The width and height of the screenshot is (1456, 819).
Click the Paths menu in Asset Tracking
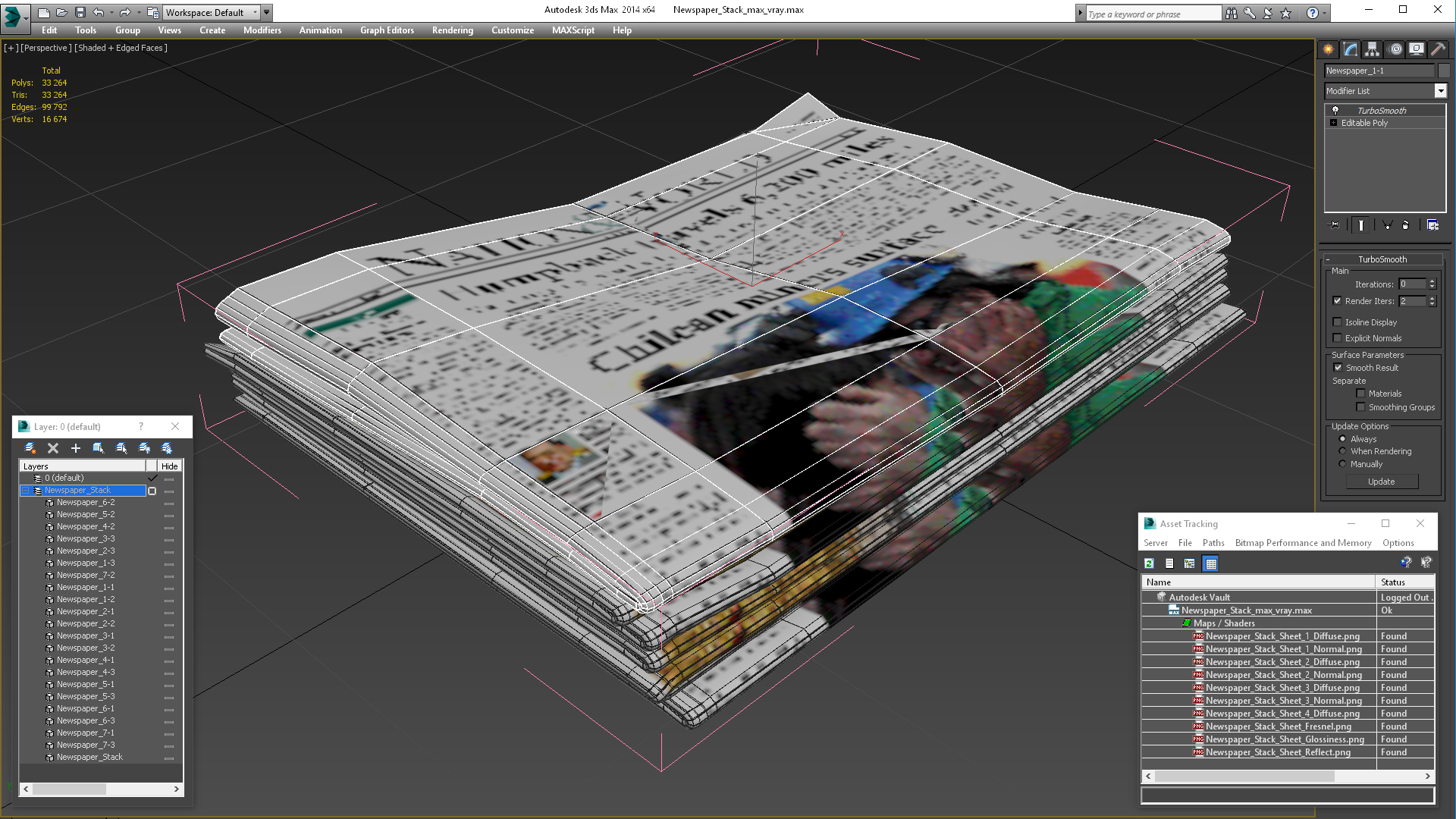[x=1213, y=543]
